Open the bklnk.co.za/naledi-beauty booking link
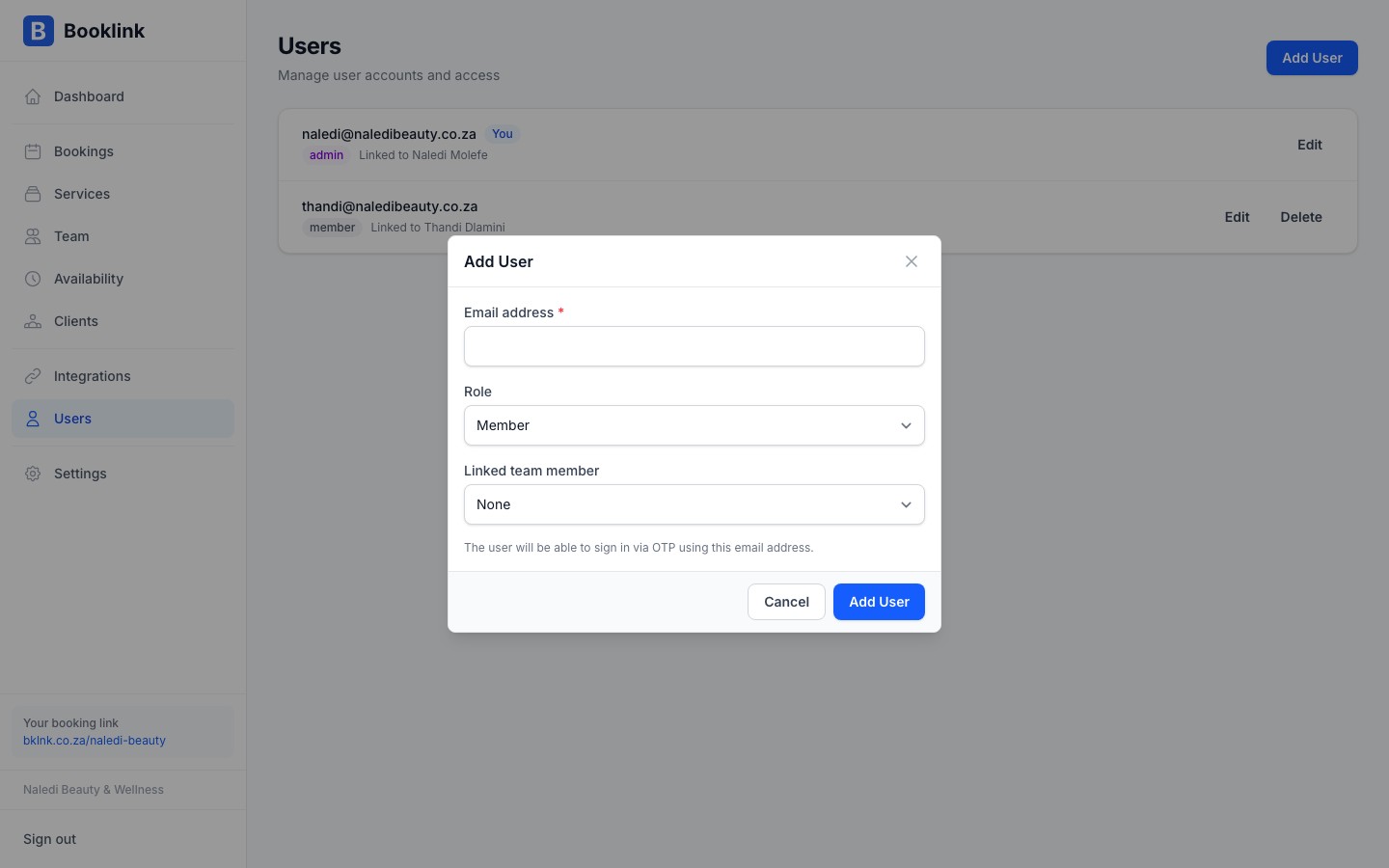The height and width of the screenshot is (868, 1389). click(x=95, y=741)
